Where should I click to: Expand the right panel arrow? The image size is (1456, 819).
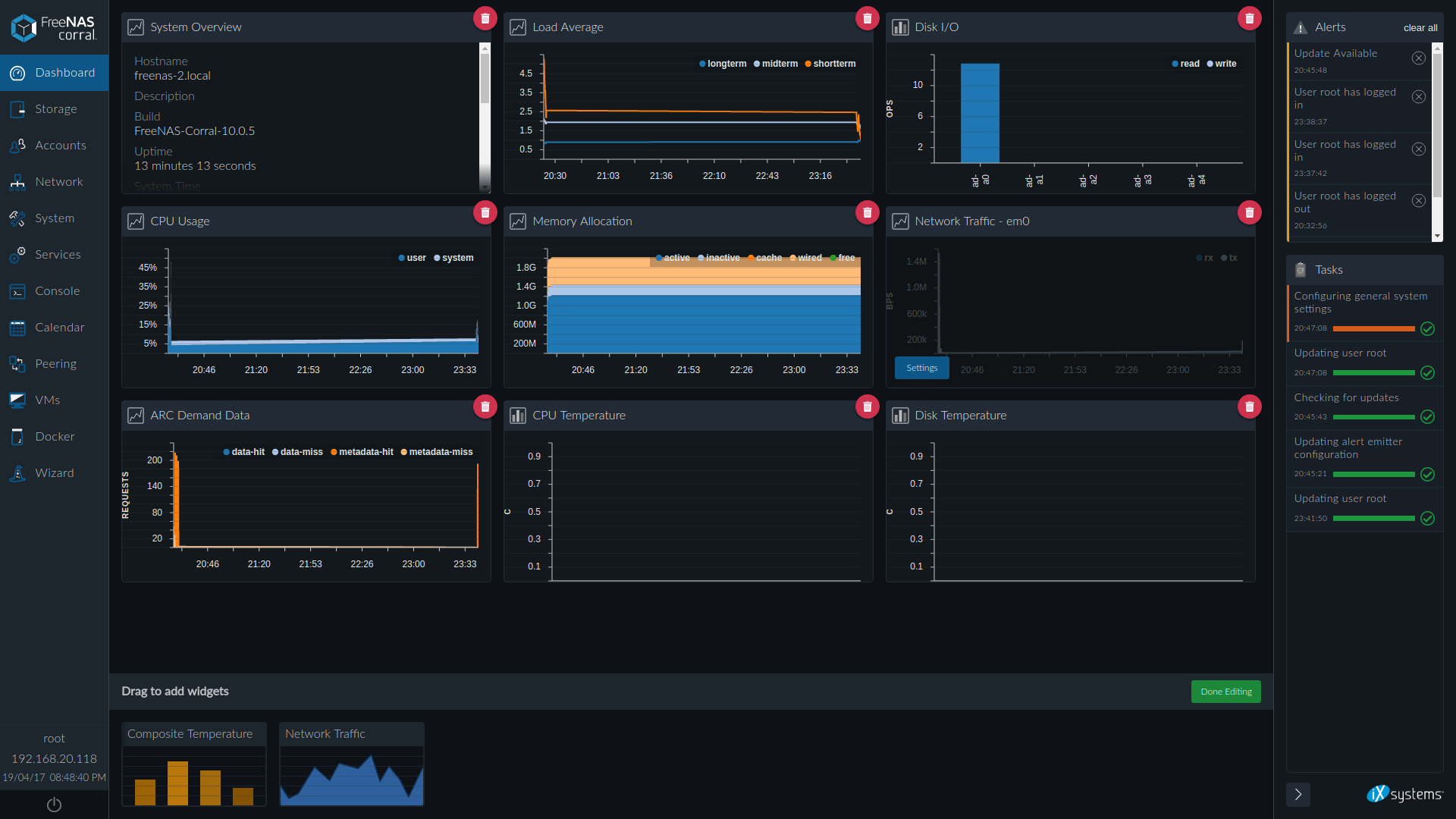point(1298,794)
